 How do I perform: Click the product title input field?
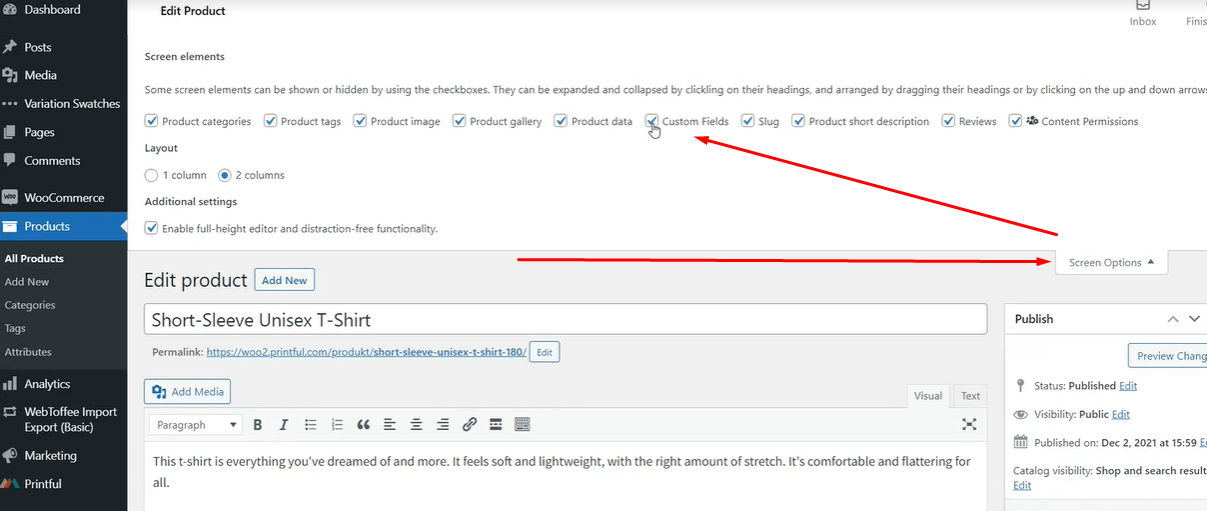[x=566, y=320]
